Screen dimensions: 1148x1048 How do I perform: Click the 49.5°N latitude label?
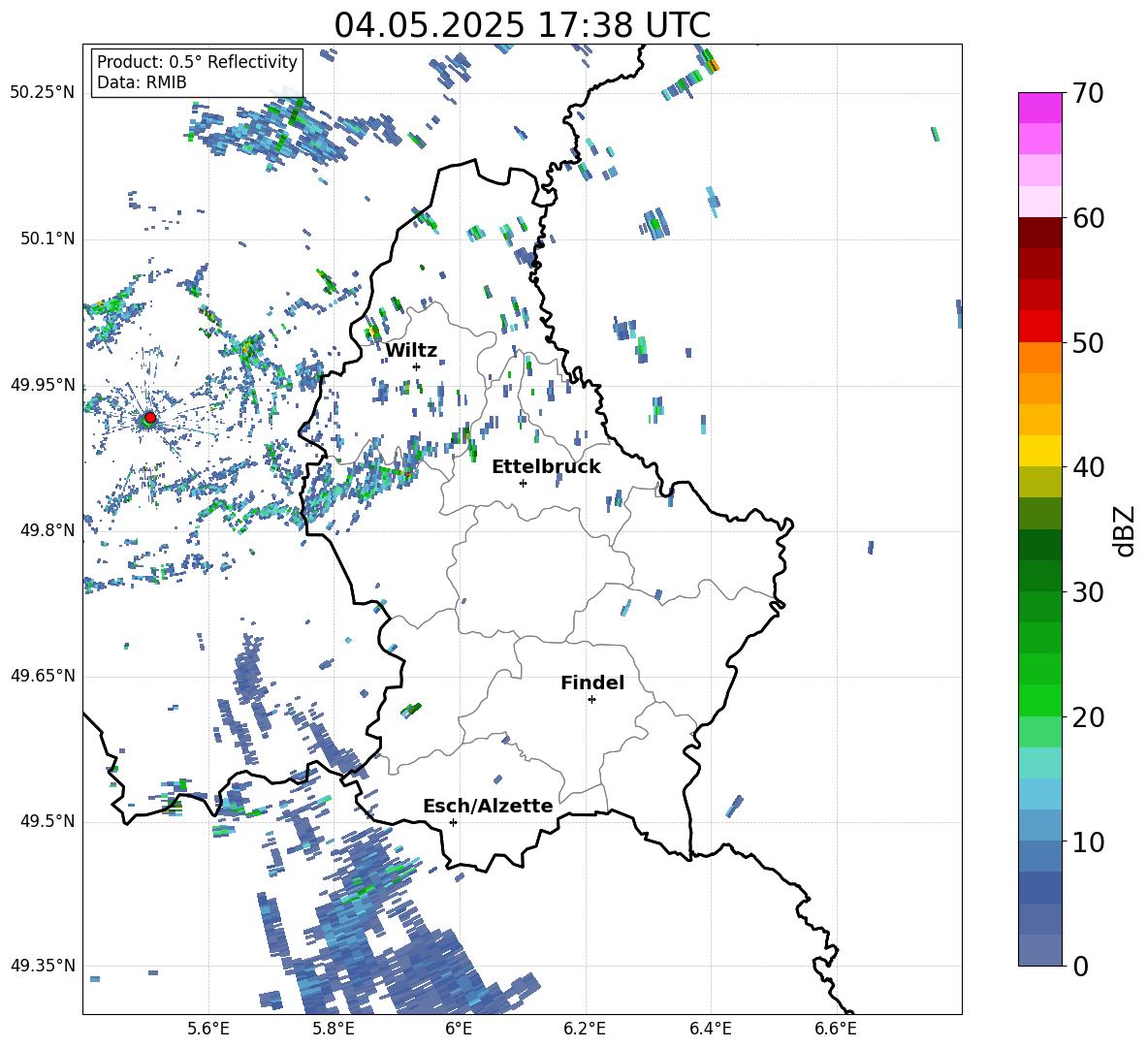tap(48, 821)
